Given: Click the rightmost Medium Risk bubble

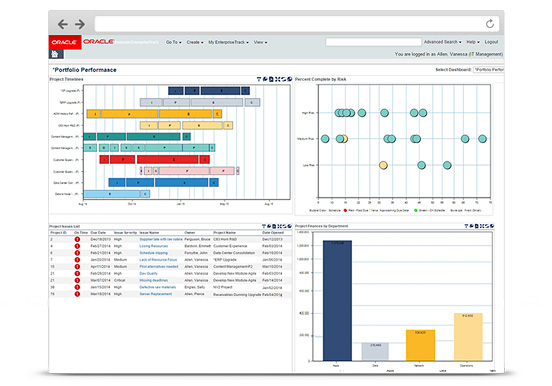Looking at the screenshot, I should 482,139.
